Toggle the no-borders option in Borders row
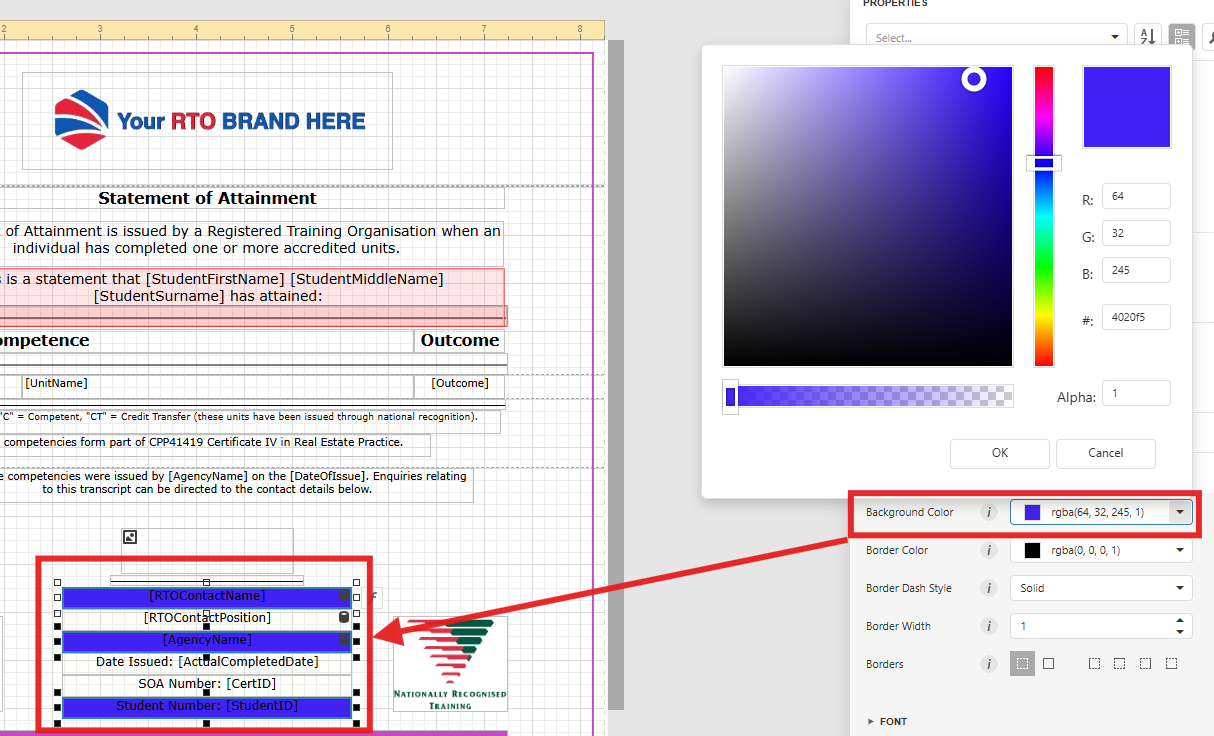This screenshot has height=736, width=1214. coord(1022,664)
